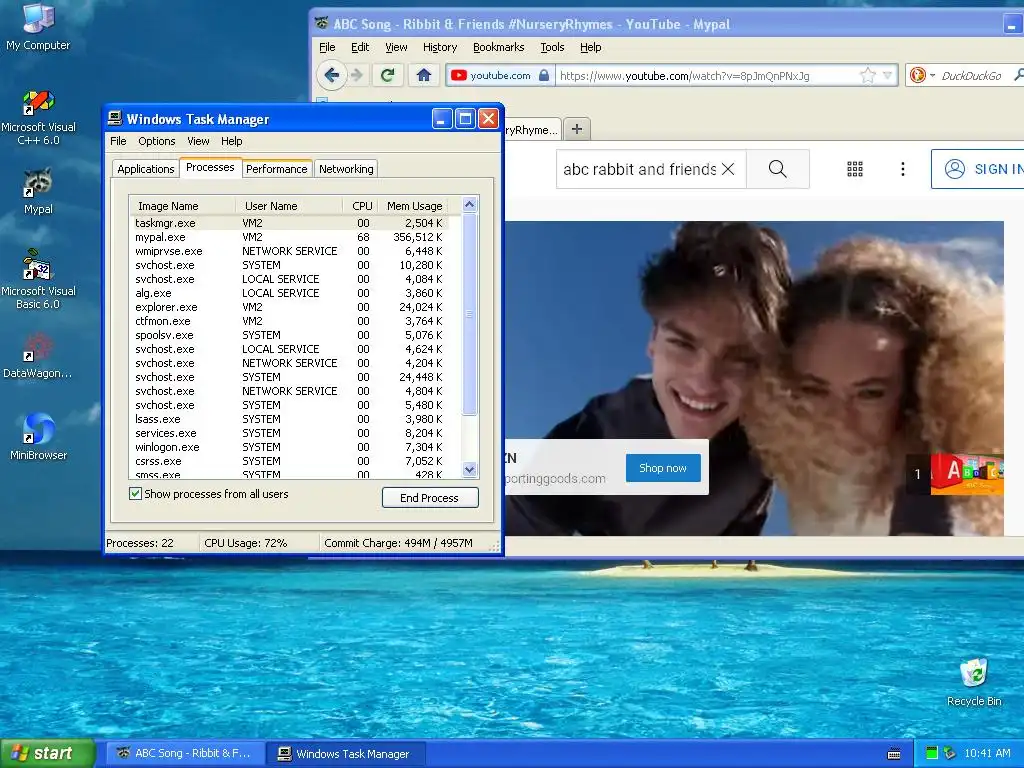Open the Tools menu in Mypal

pyautogui.click(x=552, y=47)
